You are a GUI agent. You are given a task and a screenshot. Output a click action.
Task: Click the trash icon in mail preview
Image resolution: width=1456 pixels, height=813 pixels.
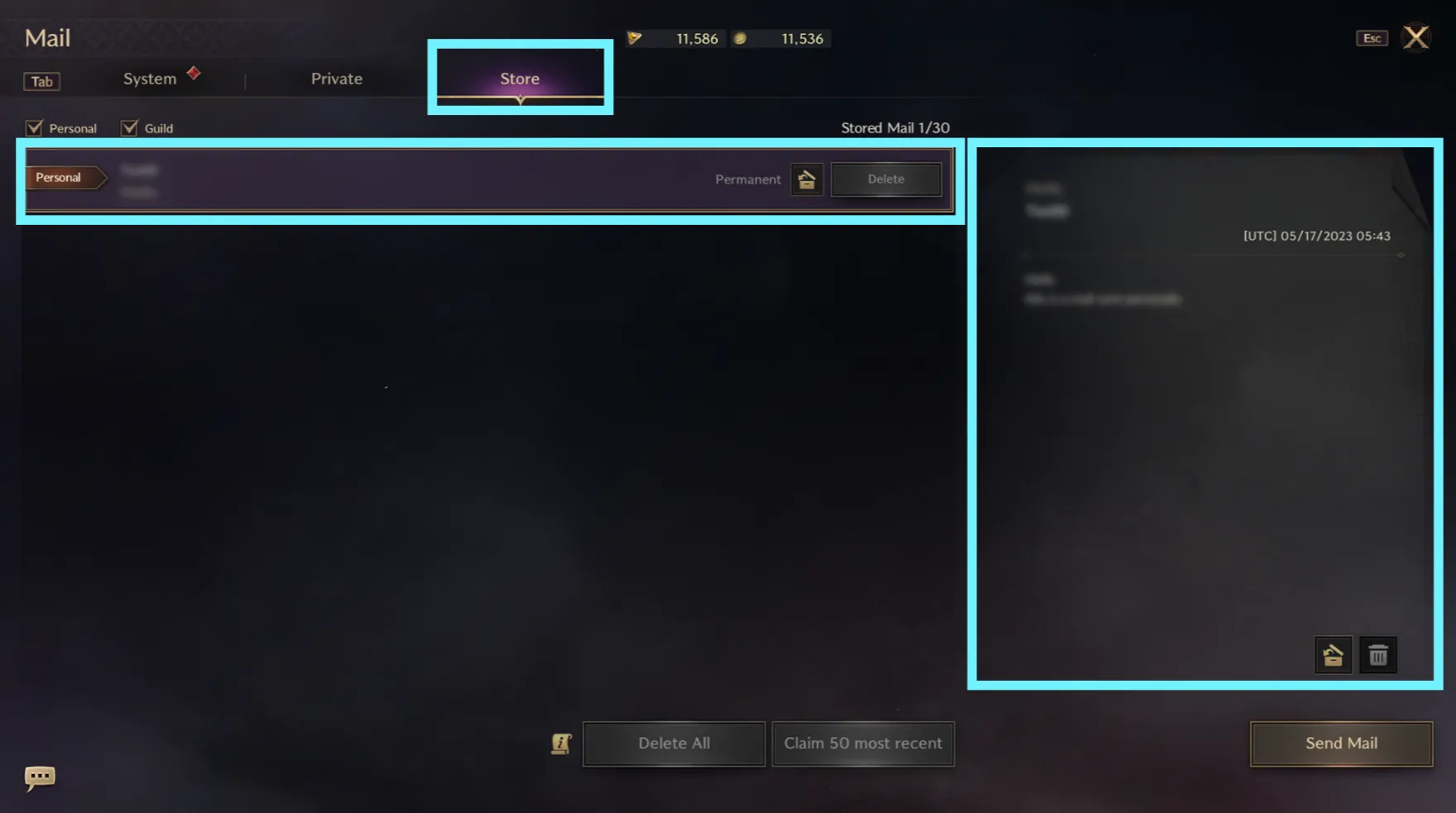click(1378, 656)
